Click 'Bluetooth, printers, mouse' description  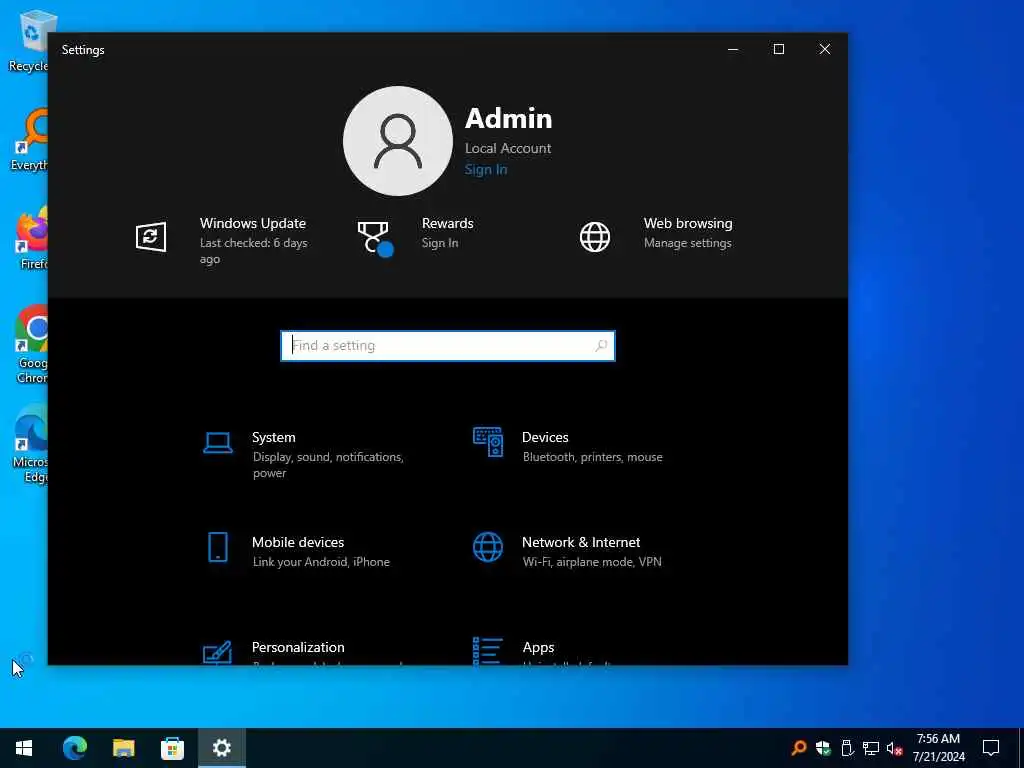[x=592, y=457]
